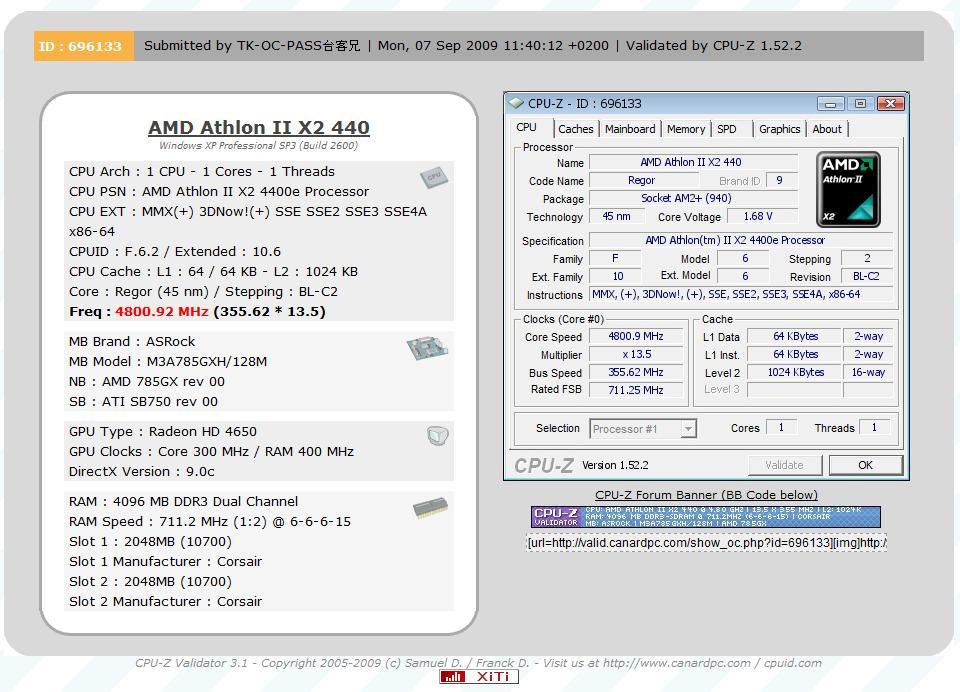Click the Cores count field

click(x=781, y=427)
